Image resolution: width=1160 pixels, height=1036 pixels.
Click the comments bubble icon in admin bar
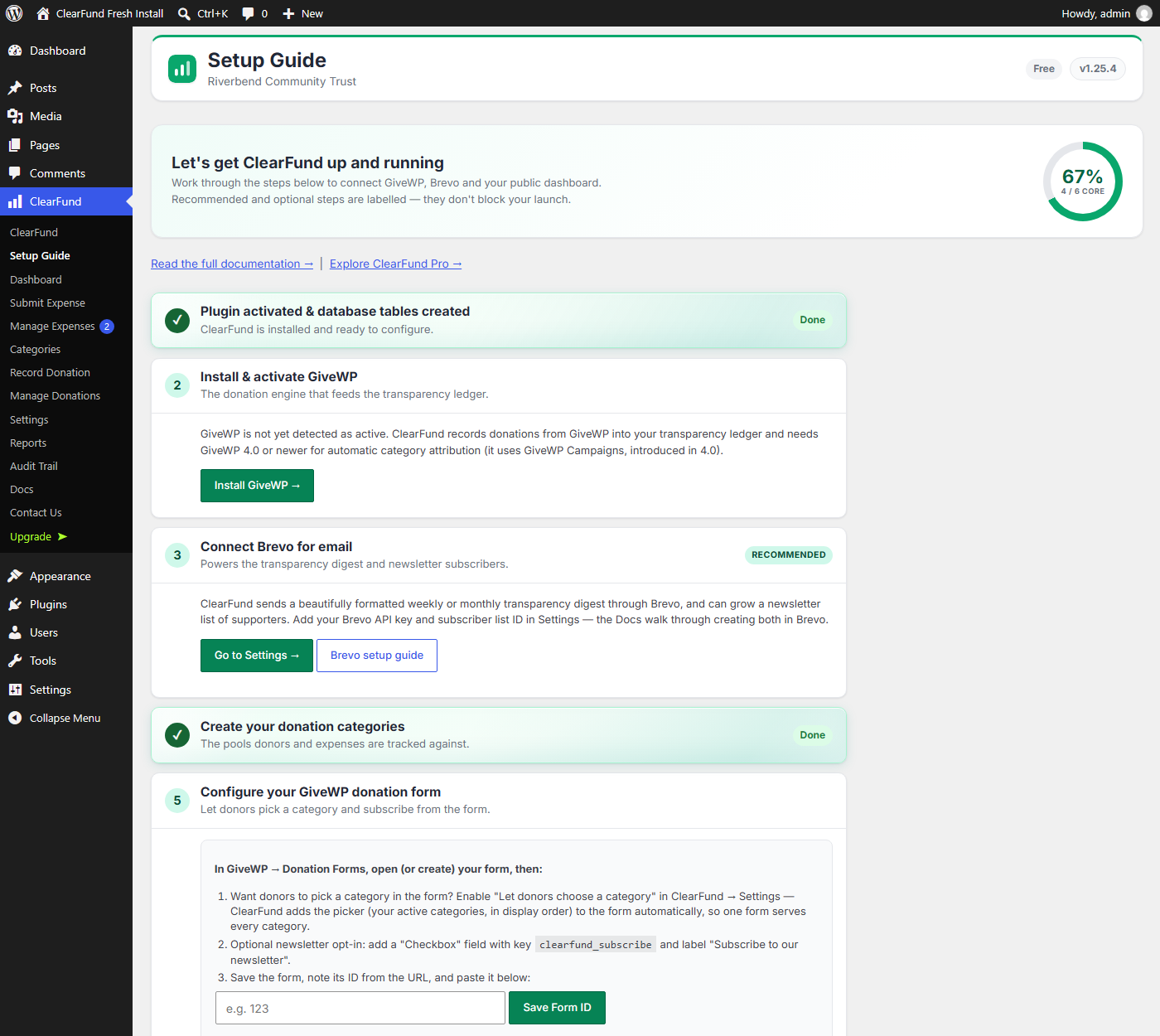click(248, 13)
